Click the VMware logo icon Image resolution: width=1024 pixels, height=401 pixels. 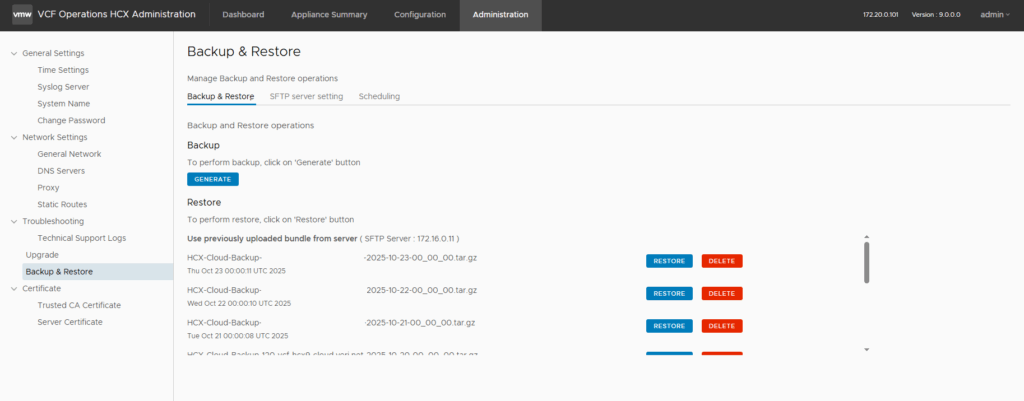[x=21, y=15]
